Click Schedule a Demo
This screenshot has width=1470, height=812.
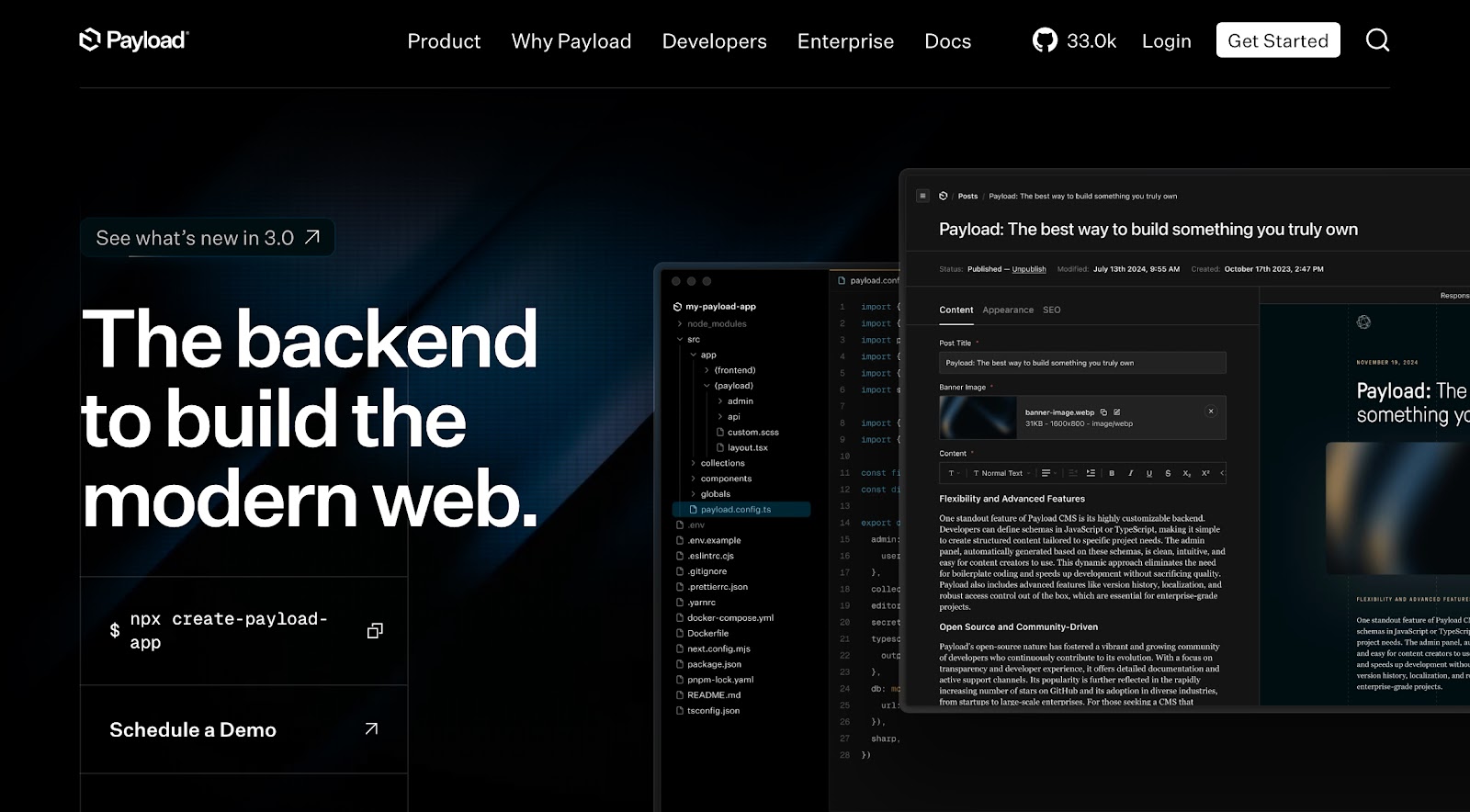[244, 729]
